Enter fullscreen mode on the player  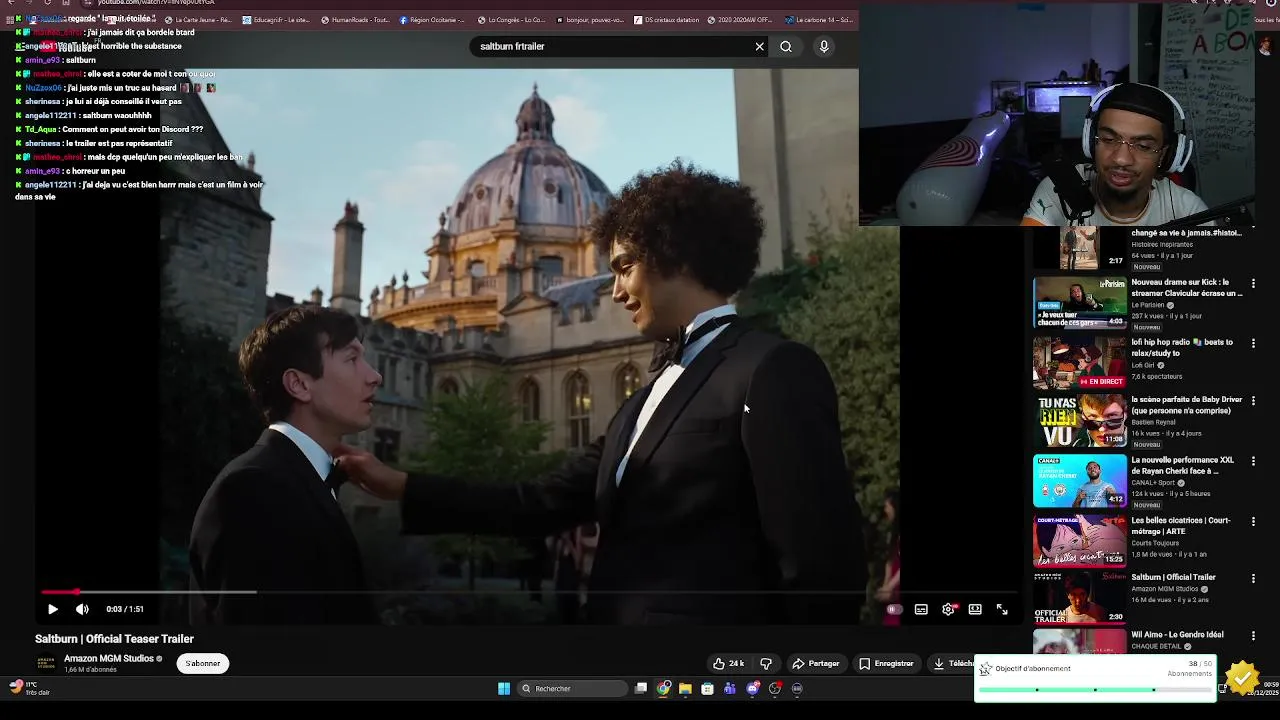point(1002,609)
